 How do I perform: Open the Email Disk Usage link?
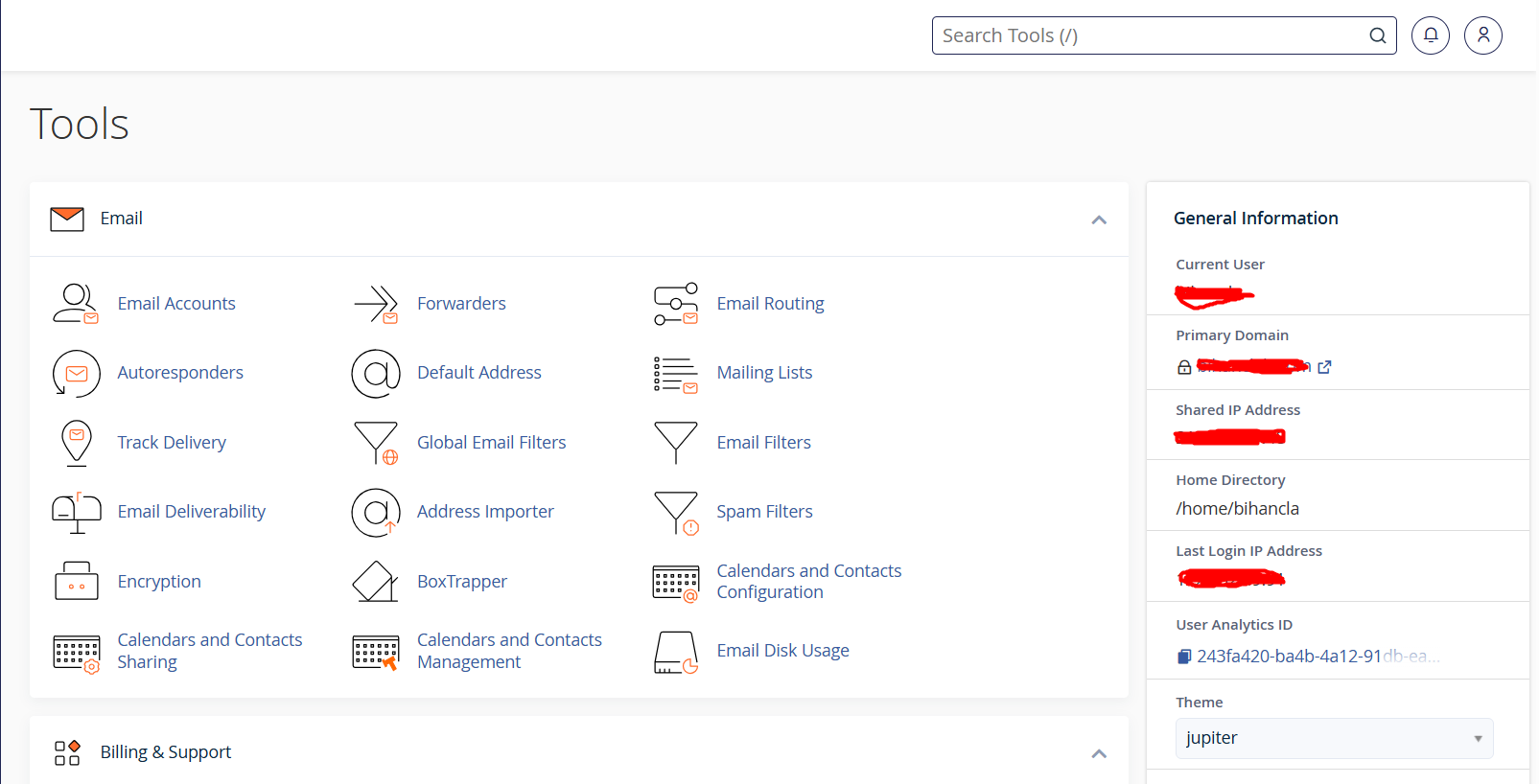click(782, 651)
